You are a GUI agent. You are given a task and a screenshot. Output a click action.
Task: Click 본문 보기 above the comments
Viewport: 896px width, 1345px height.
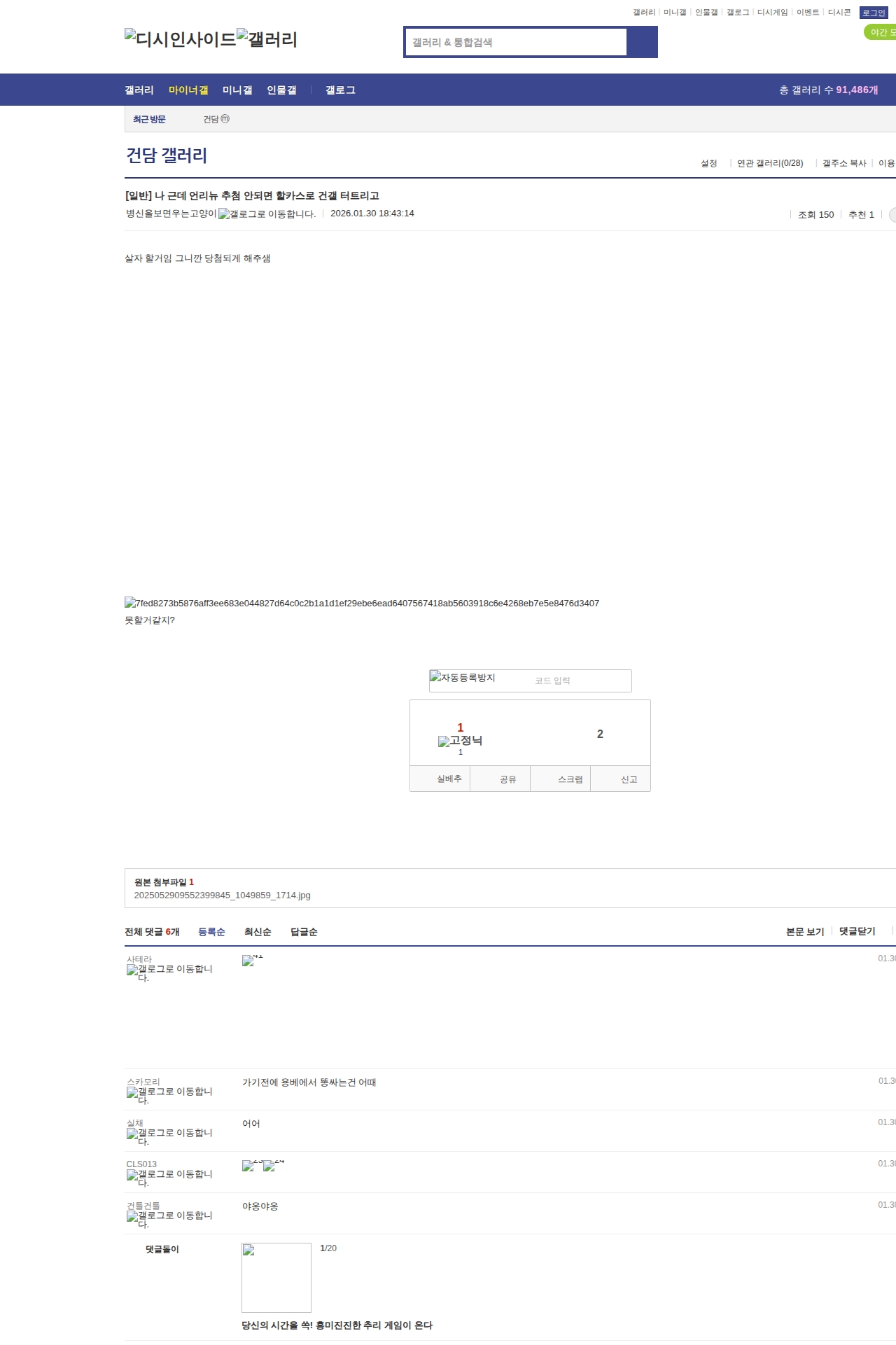click(805, 932)
